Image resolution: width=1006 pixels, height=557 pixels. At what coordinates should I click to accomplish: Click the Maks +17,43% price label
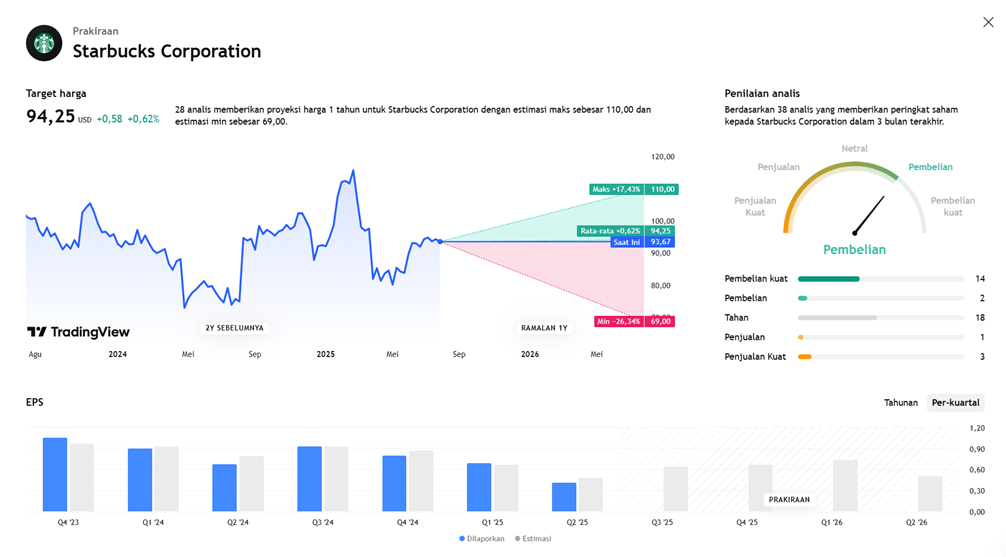pos(634,189)
